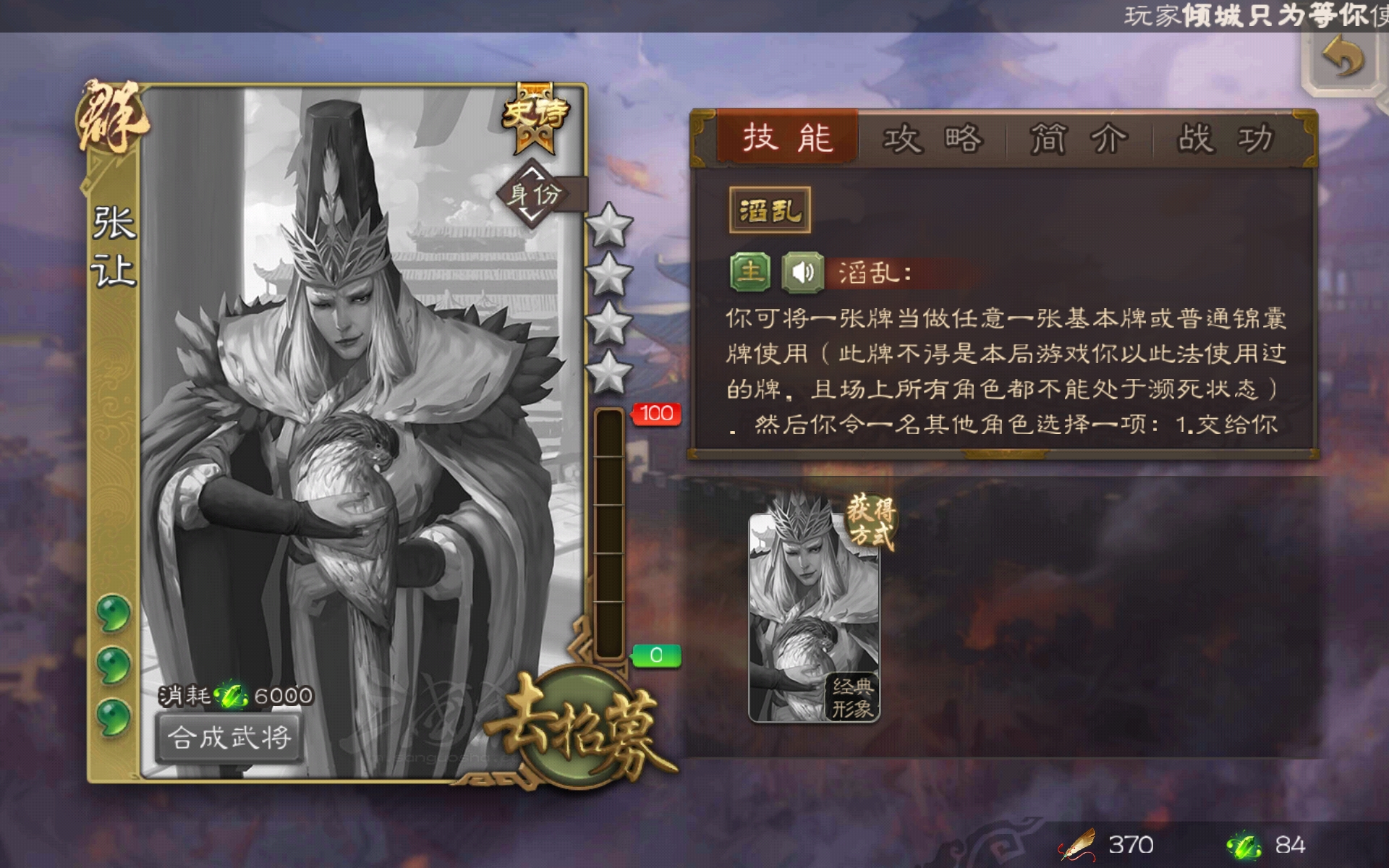Switch to the 攻略 strategy tab

click(x=933, y=138)
